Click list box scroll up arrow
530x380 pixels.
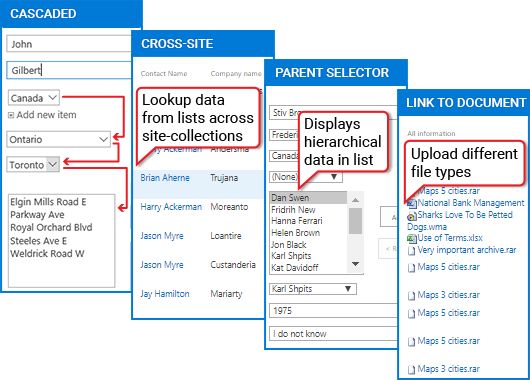pyautogui.click(x=355, y=200)
